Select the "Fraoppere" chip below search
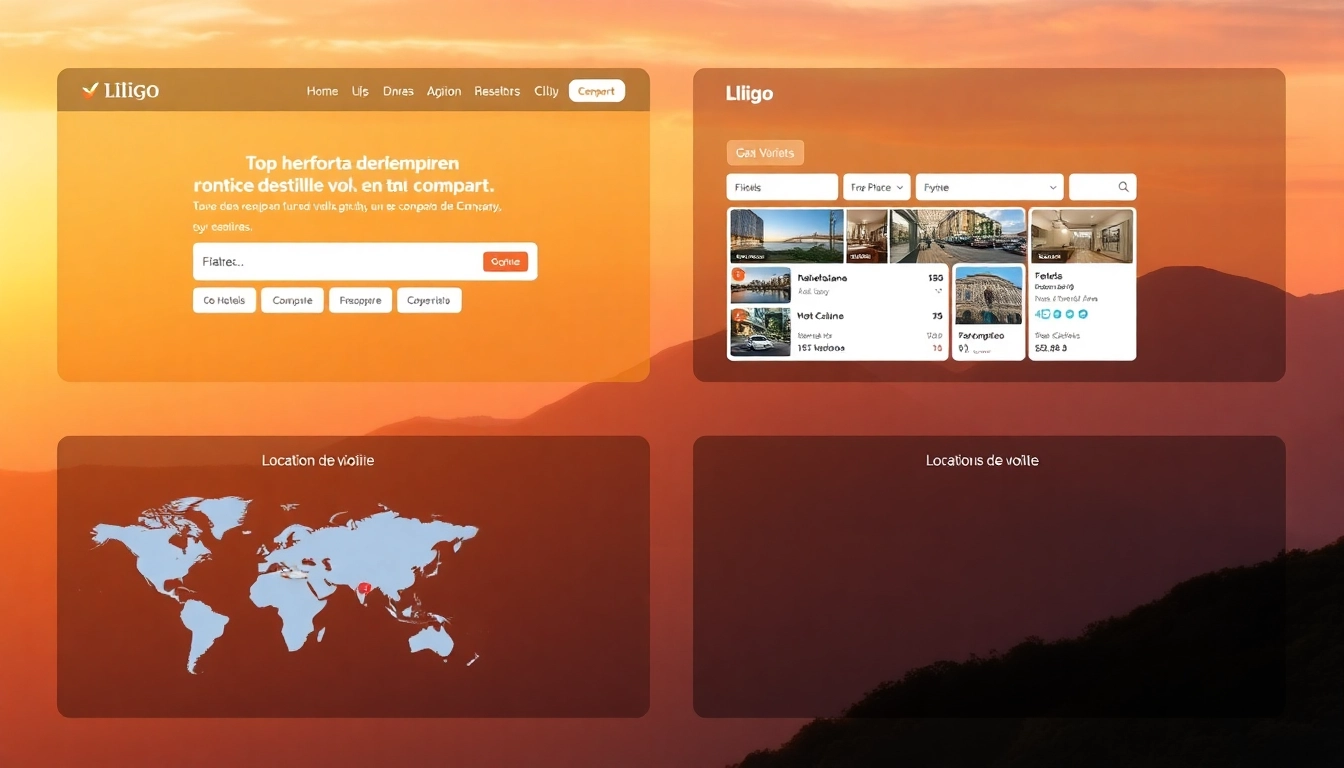Image resolution: width=1344 pixels, height=768 pixels. (360, 300)
